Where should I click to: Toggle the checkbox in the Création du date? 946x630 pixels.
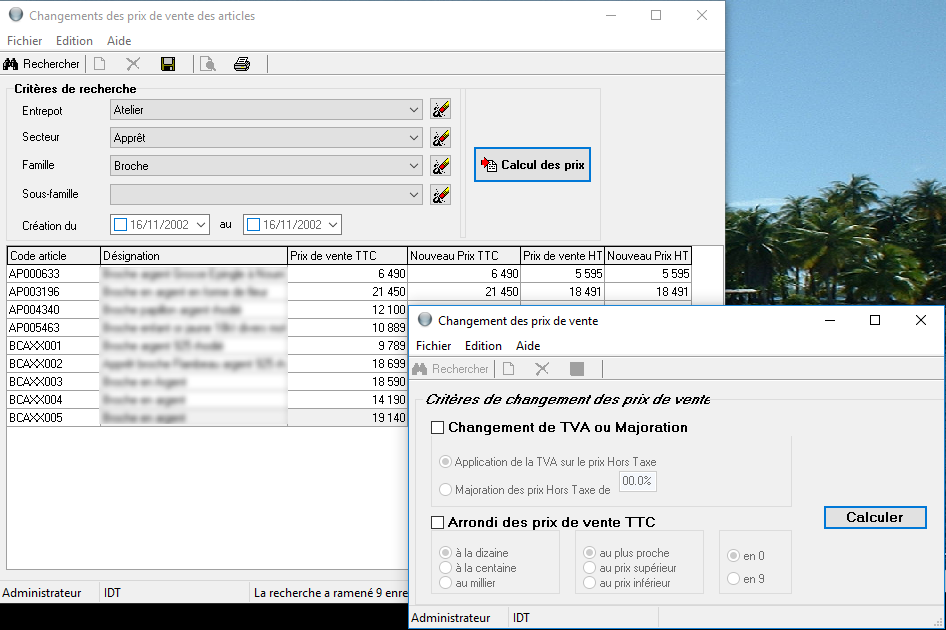(x=121, y=225)
